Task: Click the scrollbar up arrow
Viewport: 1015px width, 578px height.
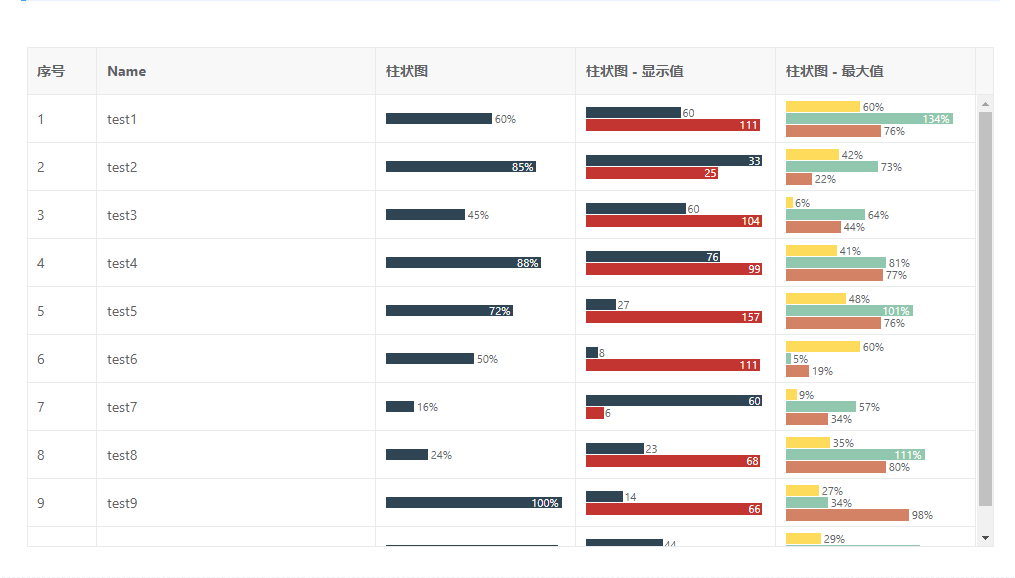Action: (986, 104)
